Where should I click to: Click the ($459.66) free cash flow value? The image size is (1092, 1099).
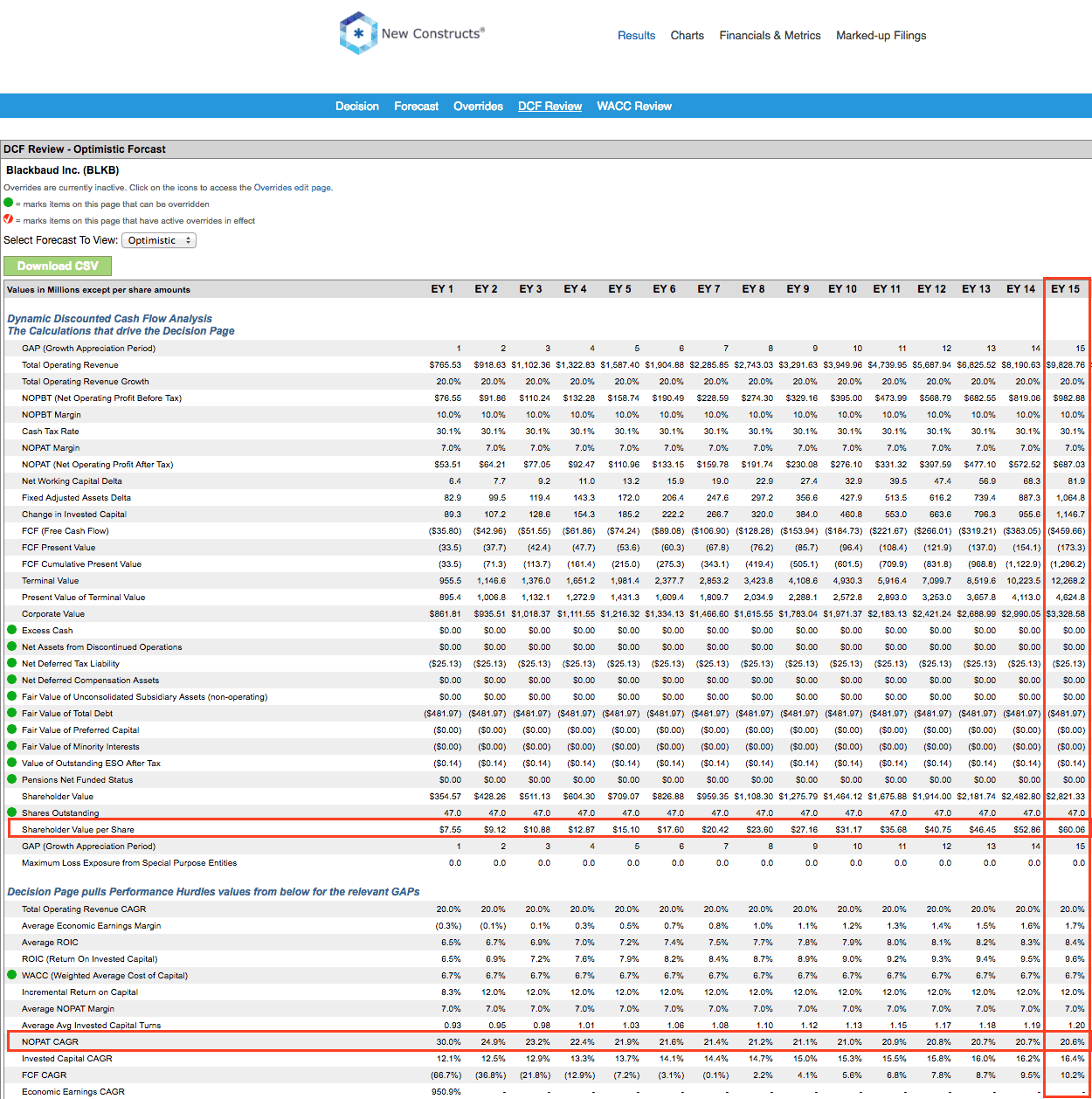[x=1066, y=531]
